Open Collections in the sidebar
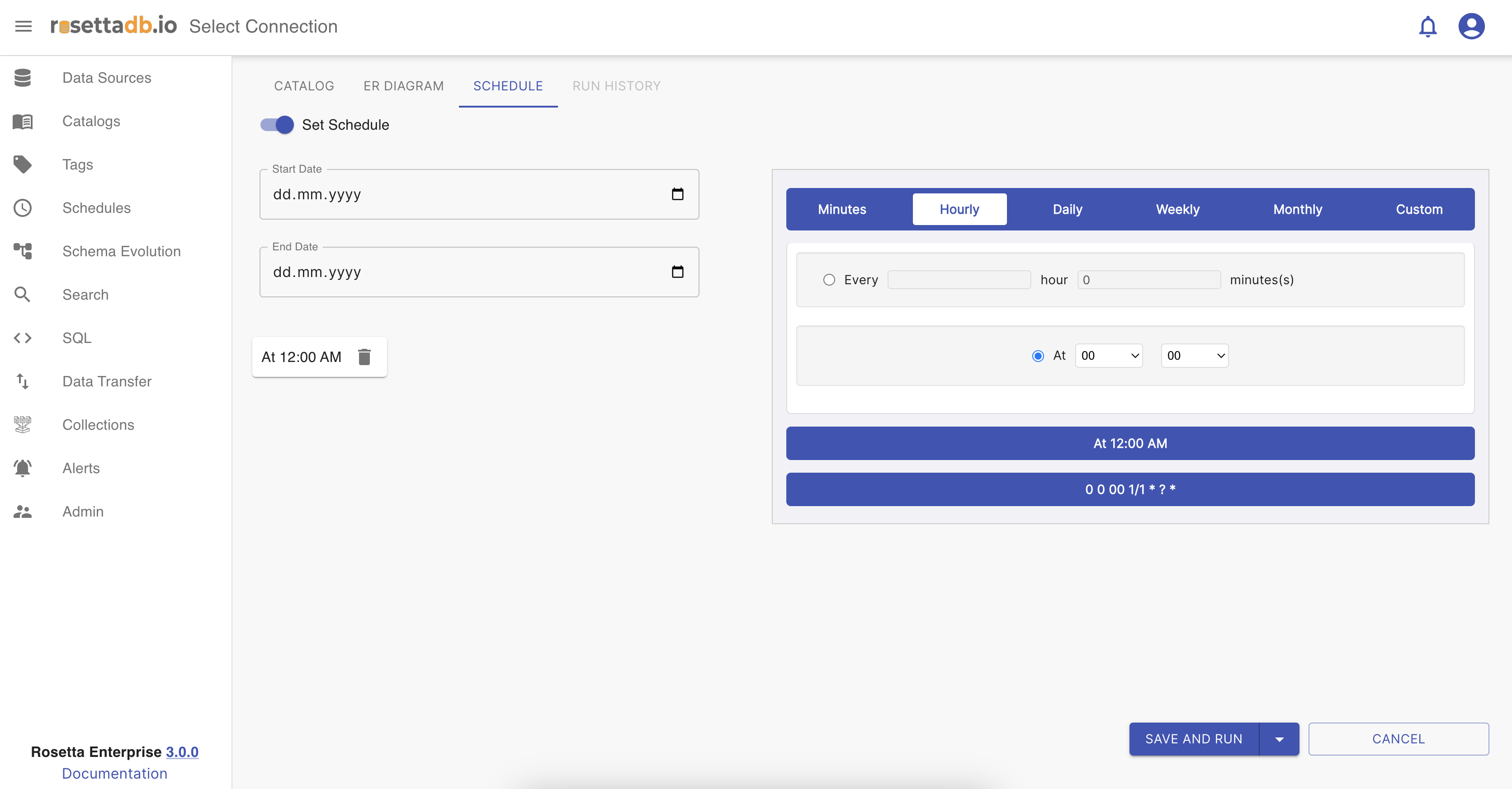 pyautogui.click(x=98, y=425)
